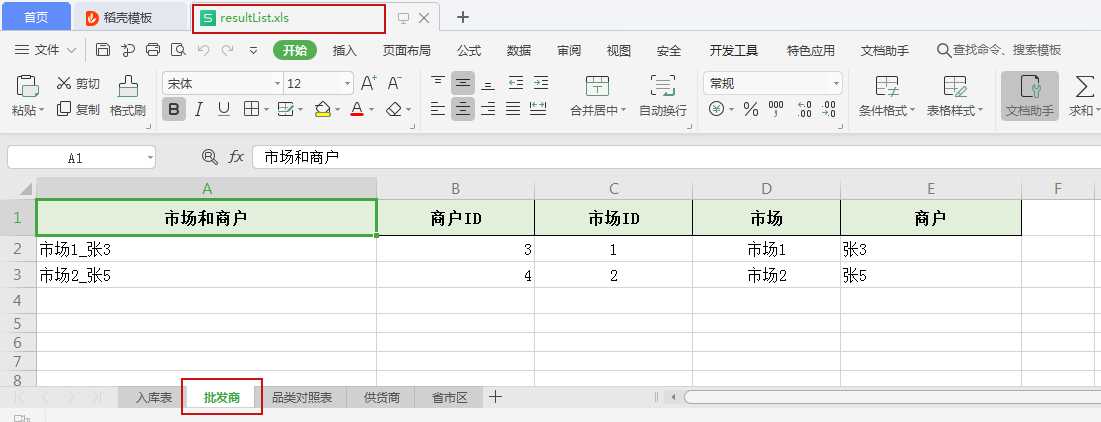Open the font size 12 dropdown
The height and width of the screenshot is (422, 1101).
point(348,84)
